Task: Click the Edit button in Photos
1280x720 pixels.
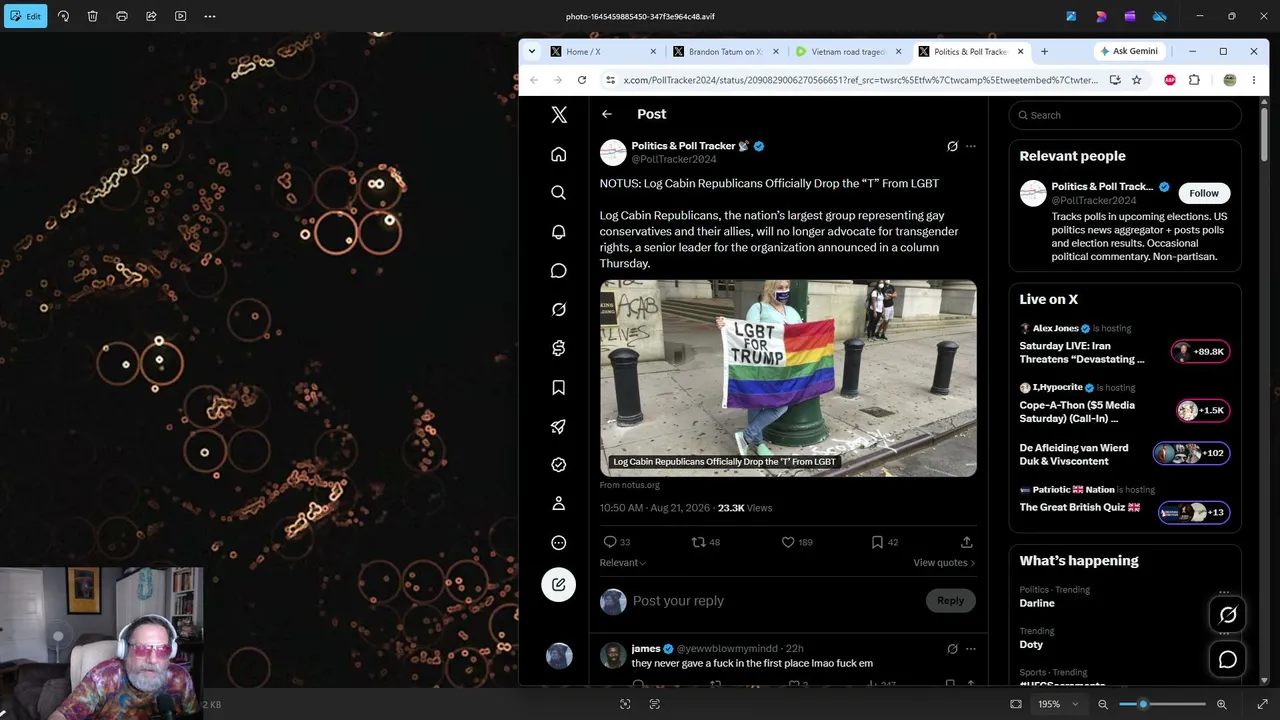Action: click(25, 16)
